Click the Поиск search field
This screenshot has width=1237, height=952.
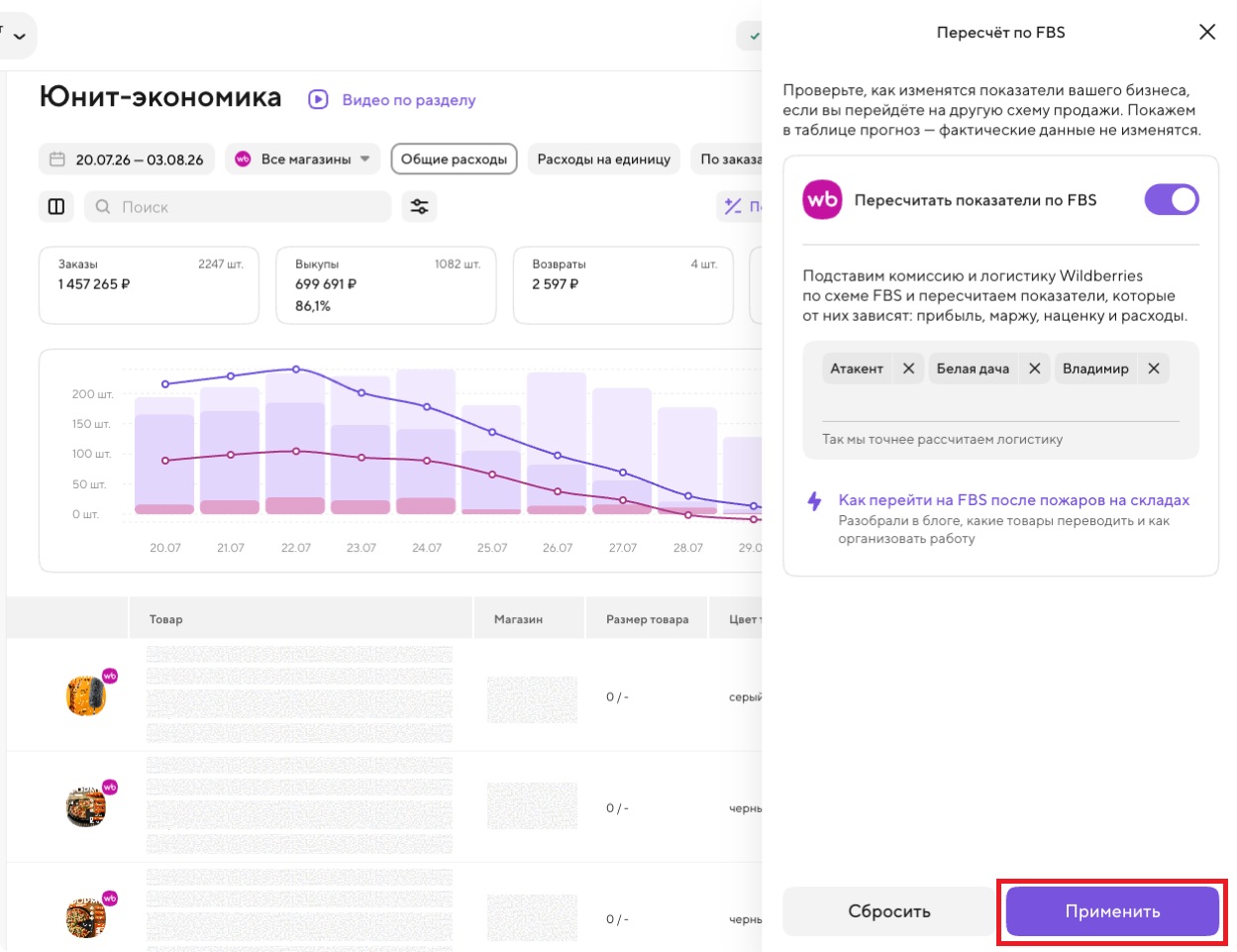coord(238,206)
